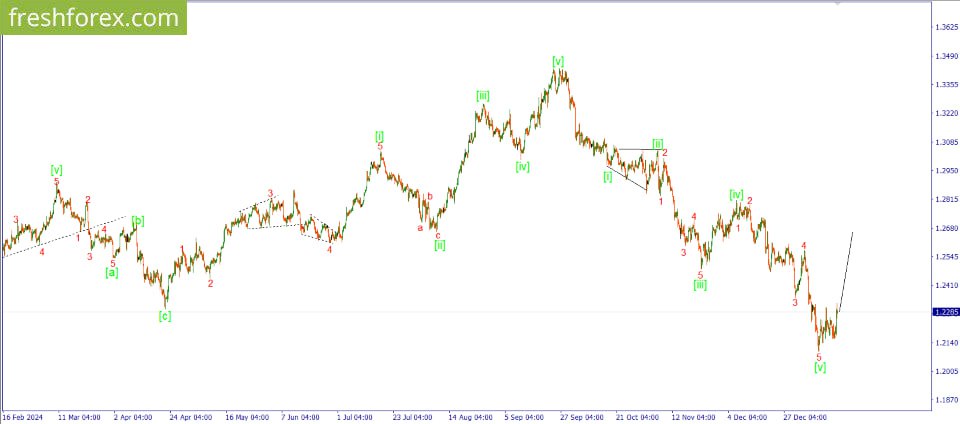Image resolution: width=960 pixels, height=424 pixels.
Task: Select the [v] label below the lowest trough
Action: (820, 367)
